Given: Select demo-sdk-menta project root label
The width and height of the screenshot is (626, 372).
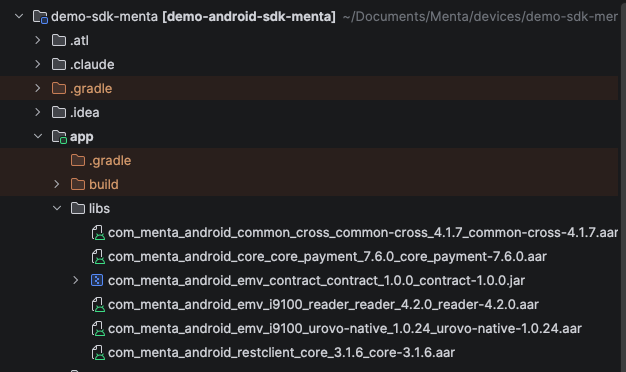Looking at the screenshot, I should click(x=193, y=17).
